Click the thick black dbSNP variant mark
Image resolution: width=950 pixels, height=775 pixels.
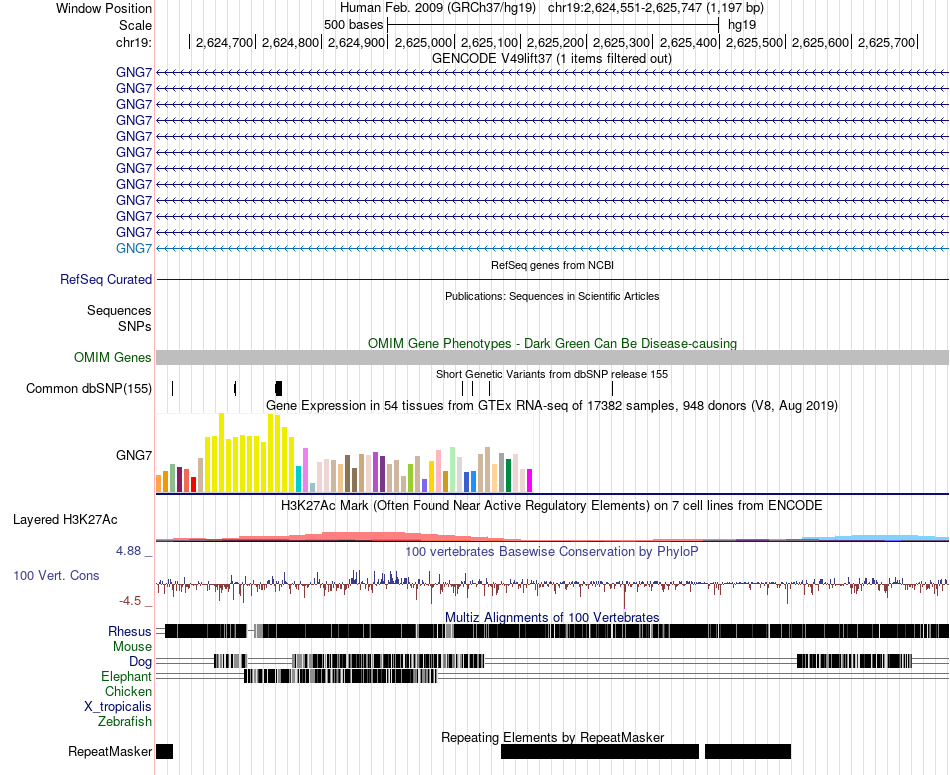tap(279, 388)
